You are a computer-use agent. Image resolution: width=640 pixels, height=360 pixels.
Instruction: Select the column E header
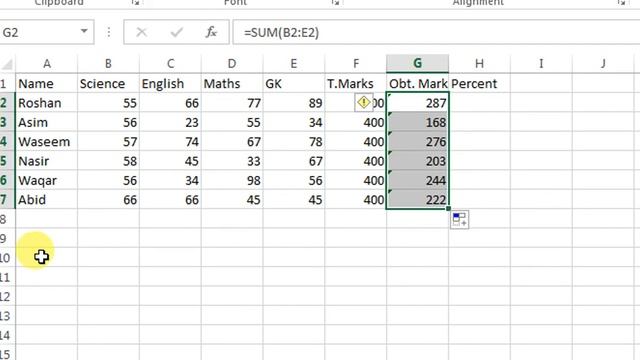pyautogui.click(x=294, y=64)
